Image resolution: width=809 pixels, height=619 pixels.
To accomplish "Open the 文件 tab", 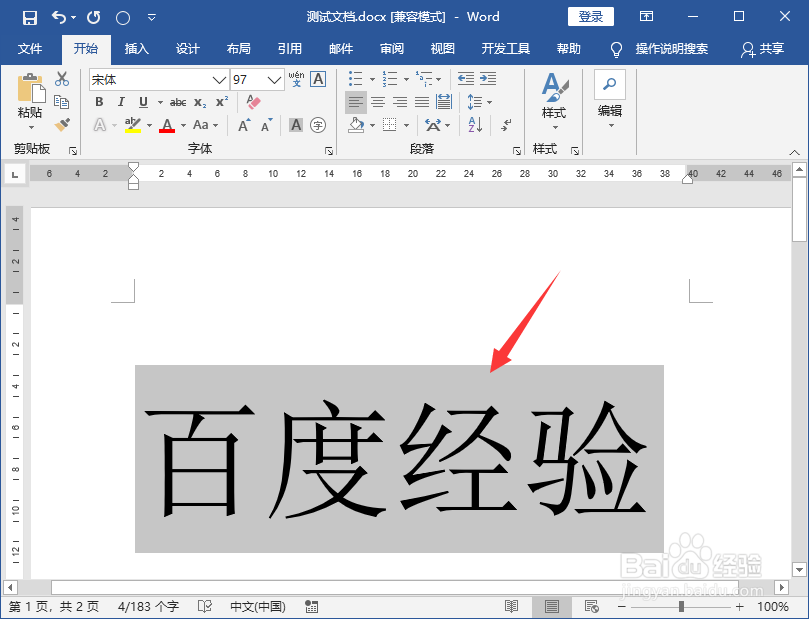I will click(30, 48).
